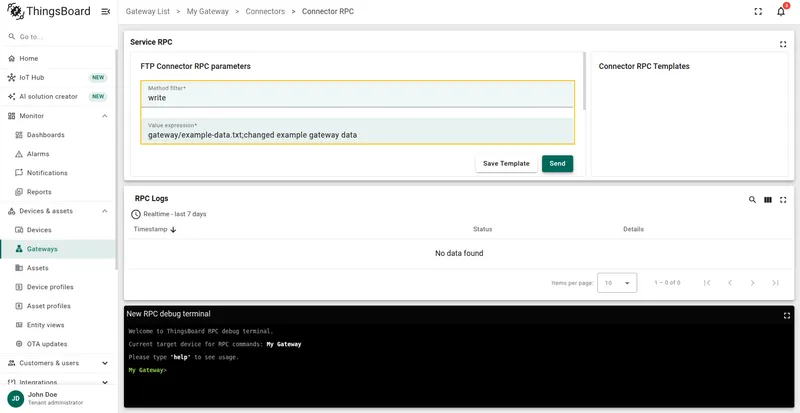The width and height of the screenshot is (800, 413).
Task: Click the Device profiles icon
Action: click(19, 287)
